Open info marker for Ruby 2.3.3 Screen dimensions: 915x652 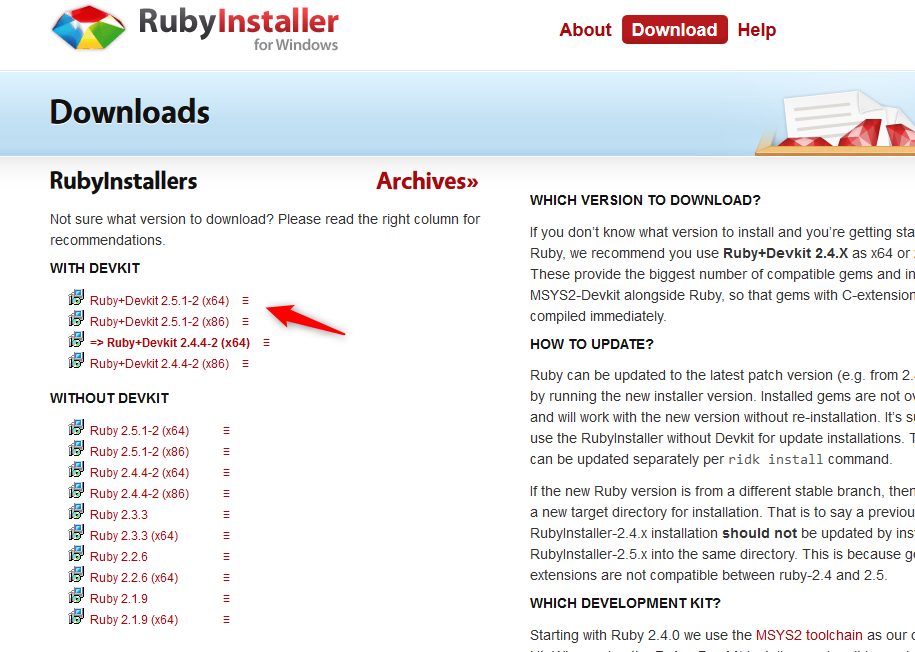click(x=226, y=515)
